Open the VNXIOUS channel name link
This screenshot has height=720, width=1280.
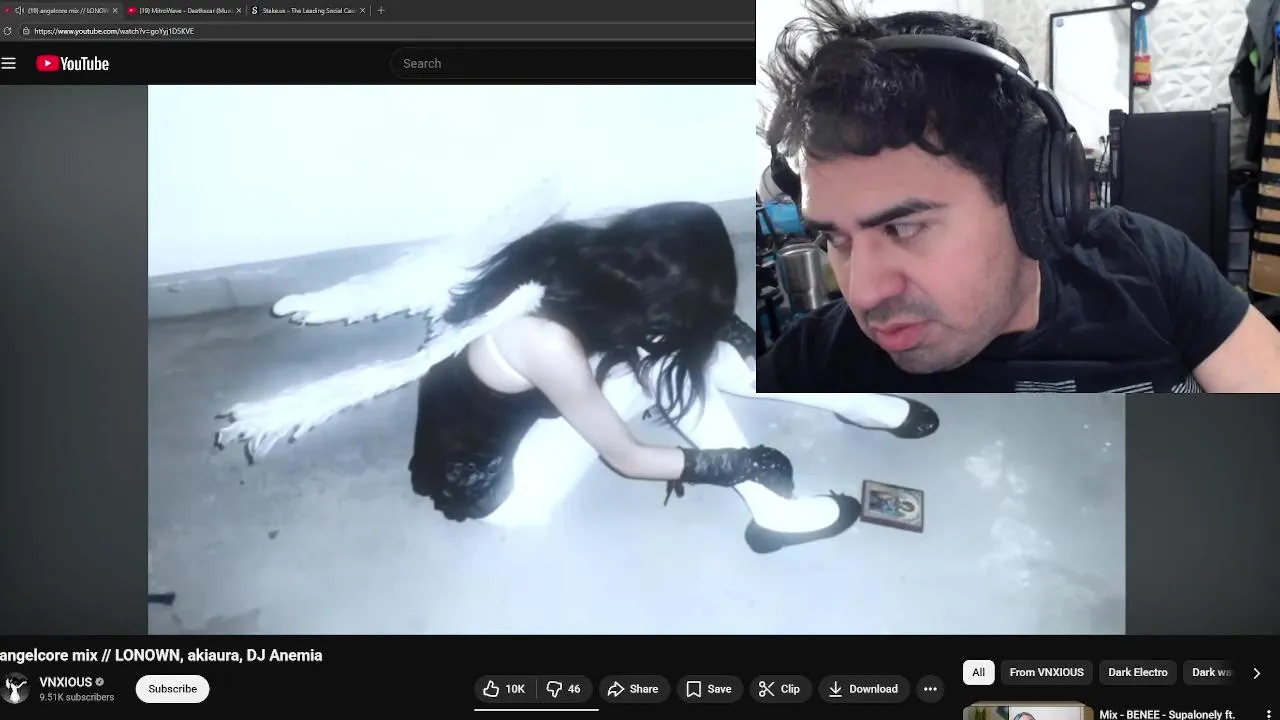66,682
